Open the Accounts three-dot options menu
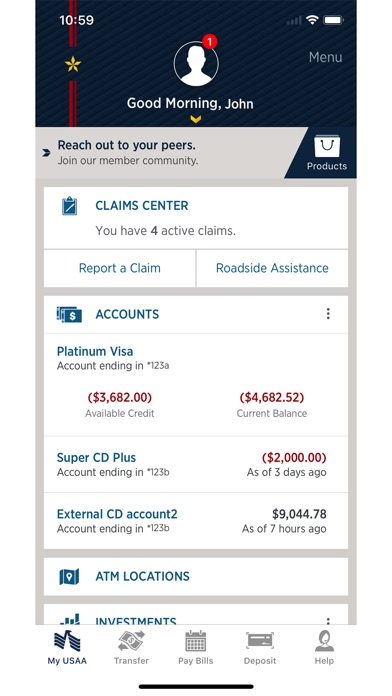The image size is (392, 696). tap(328, 314)
